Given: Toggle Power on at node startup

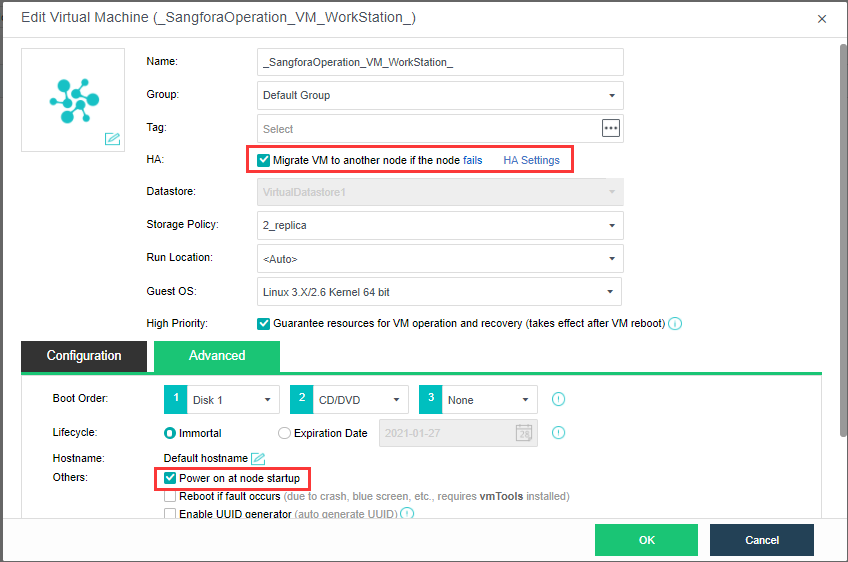Looking at the screenshot, I should tap(170, 478).
